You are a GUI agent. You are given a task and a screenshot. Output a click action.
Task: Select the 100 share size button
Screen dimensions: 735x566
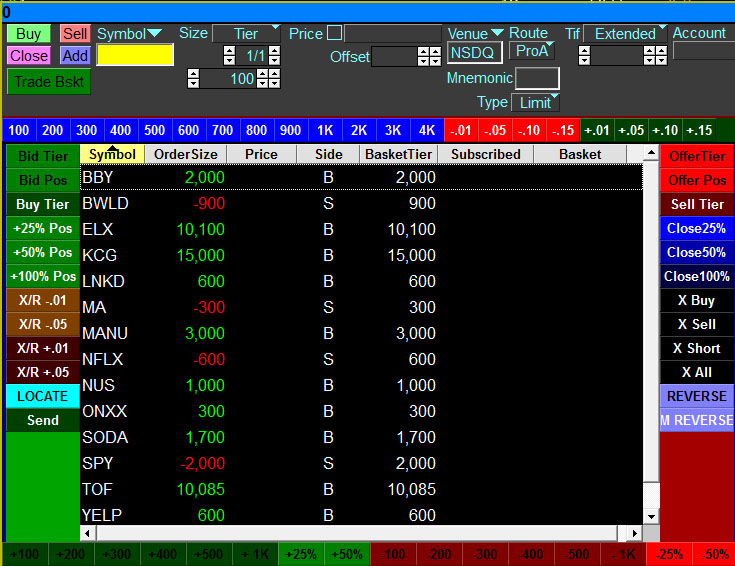pos(19,130)
